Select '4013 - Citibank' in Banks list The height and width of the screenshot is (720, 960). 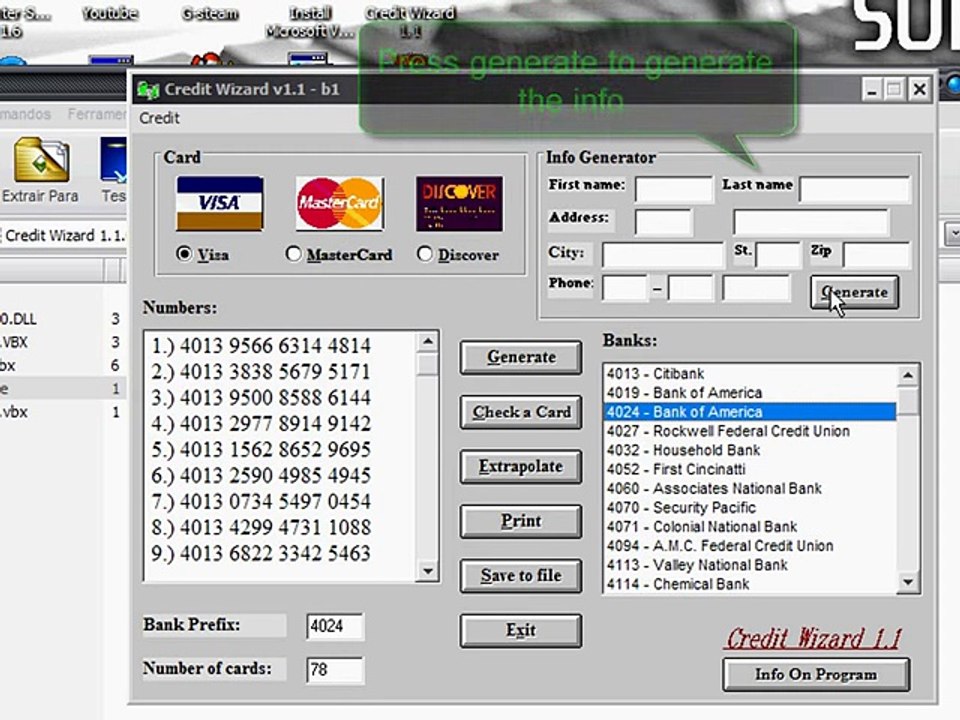749,374
